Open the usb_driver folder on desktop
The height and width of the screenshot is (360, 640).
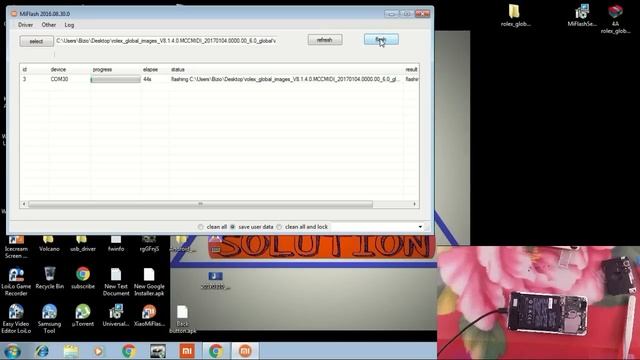[82, 244]
